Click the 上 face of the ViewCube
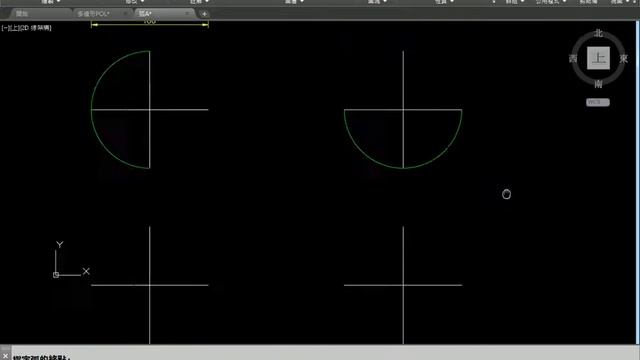This screenshot has height=360, width=640. pos(598,58)
